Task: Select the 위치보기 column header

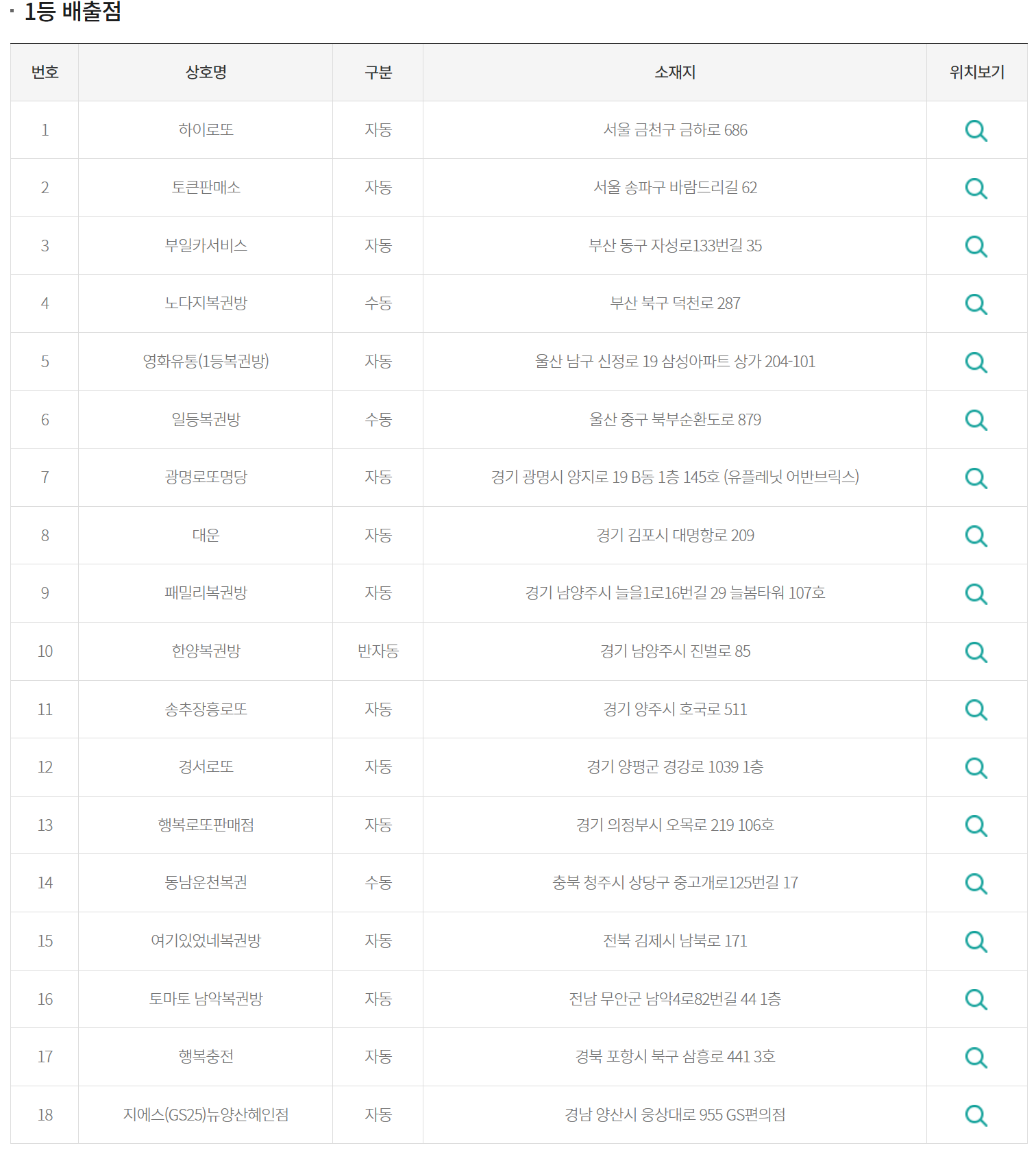Action: (x=976, y=73)
